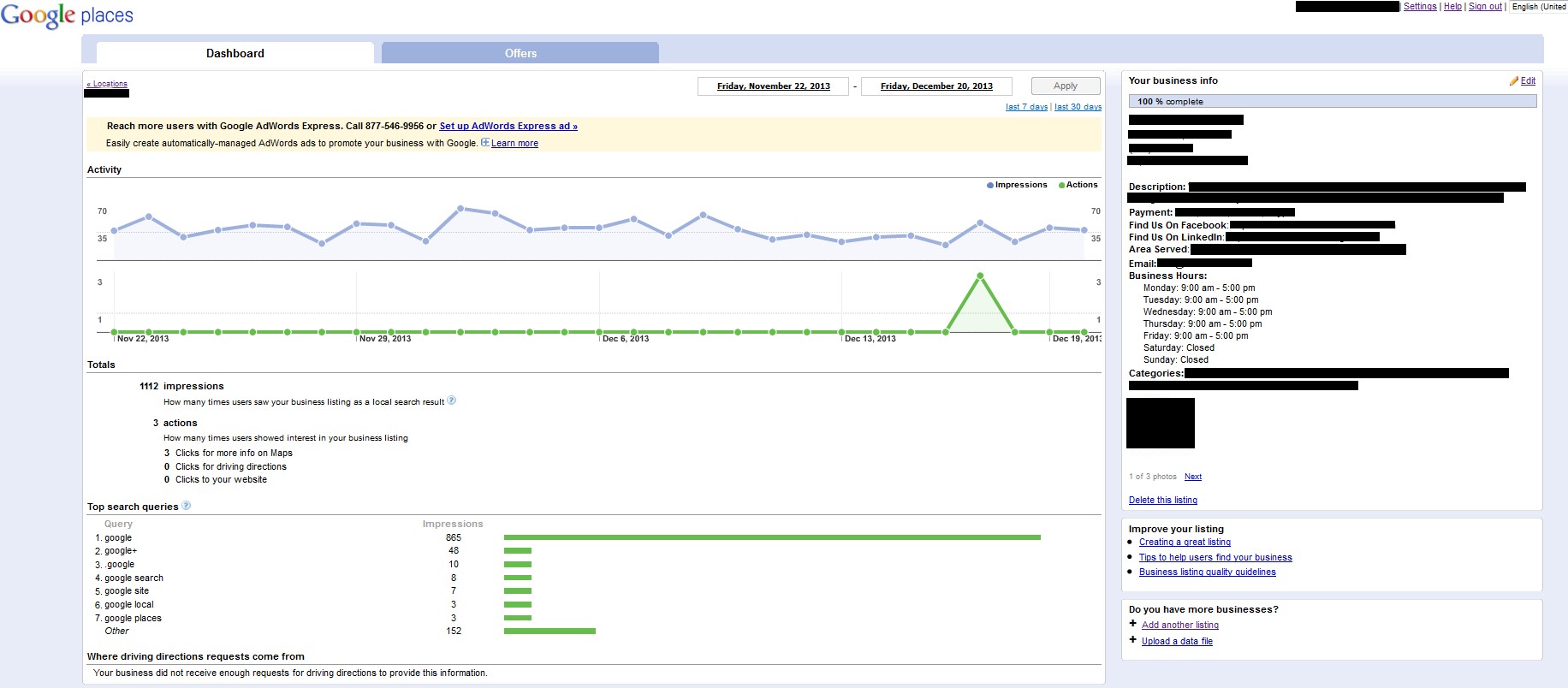1568x688 pixels.
Task: Click the Apply button
Action: [x=1066, y=86]
